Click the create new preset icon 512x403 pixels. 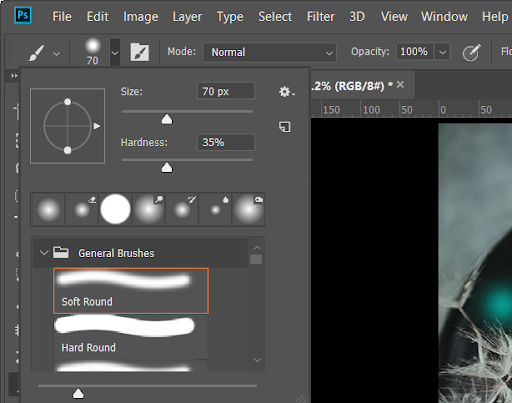tap(285, 127)
